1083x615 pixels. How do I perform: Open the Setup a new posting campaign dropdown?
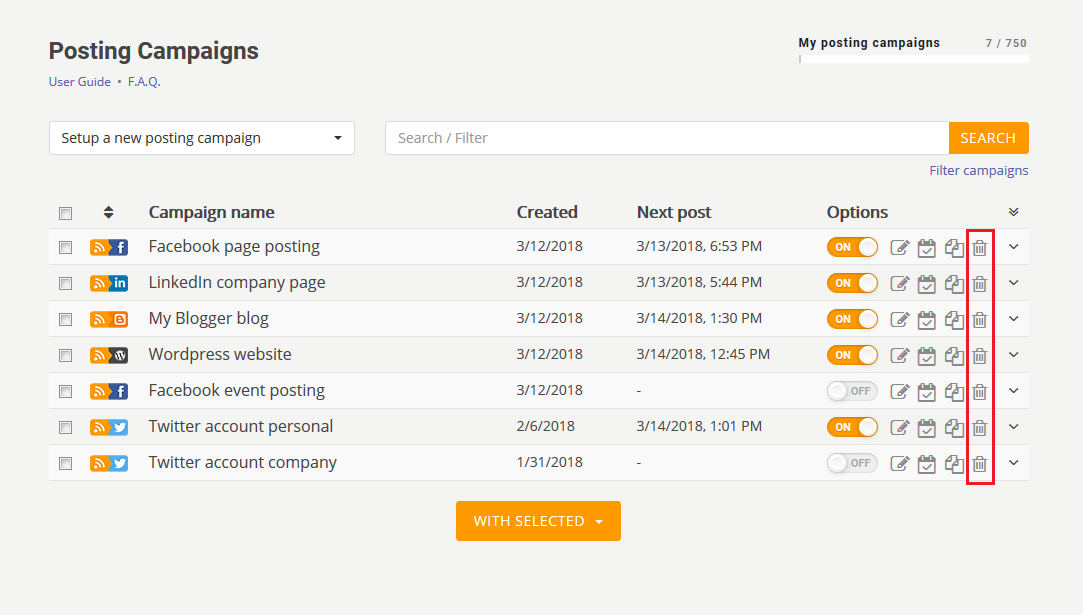(x=202, y=138)
